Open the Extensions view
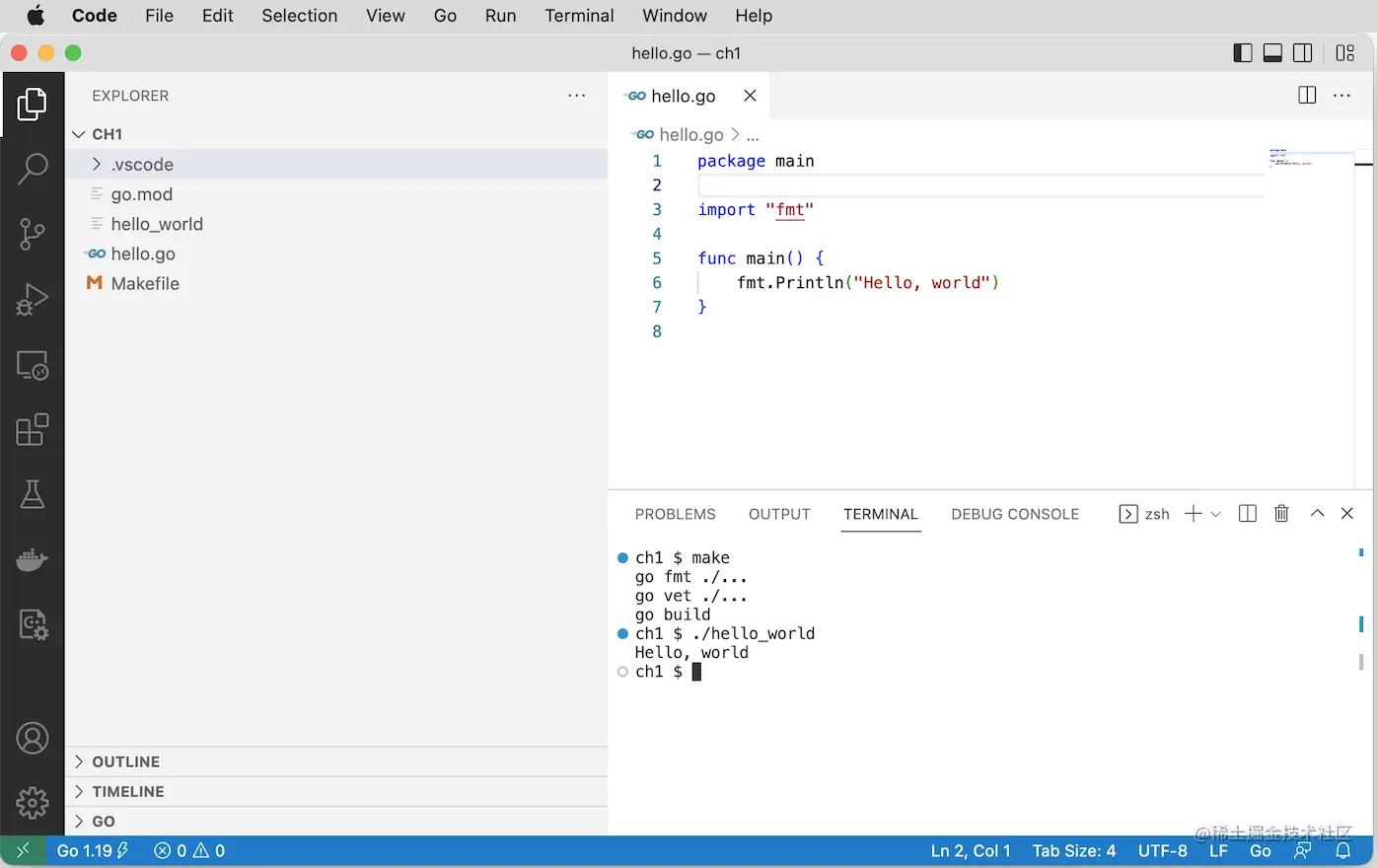 coord(33,429)
